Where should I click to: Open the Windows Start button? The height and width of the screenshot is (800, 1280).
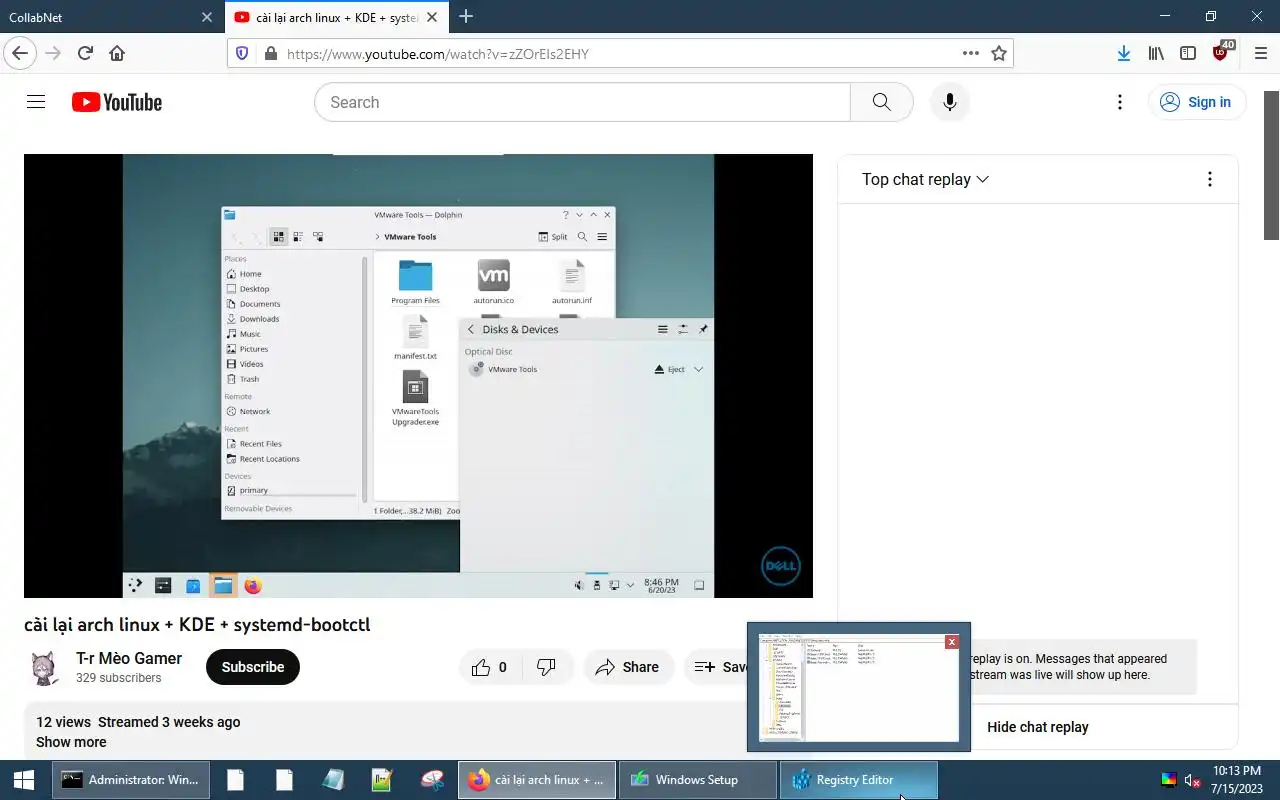tap(24, 780)
